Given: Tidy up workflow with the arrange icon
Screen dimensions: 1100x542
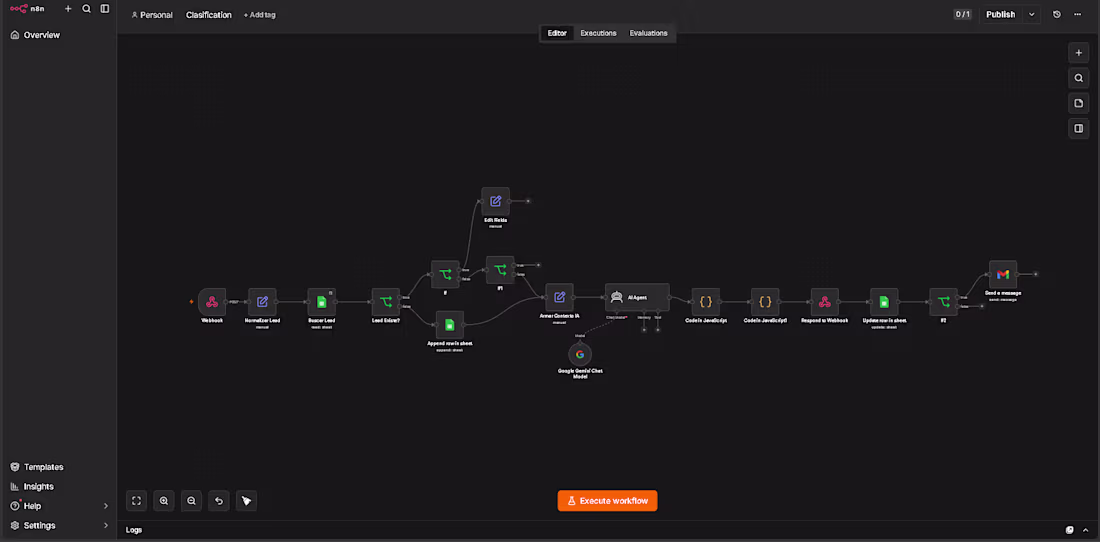Looking at the screenshot, I should click(246, 501).
